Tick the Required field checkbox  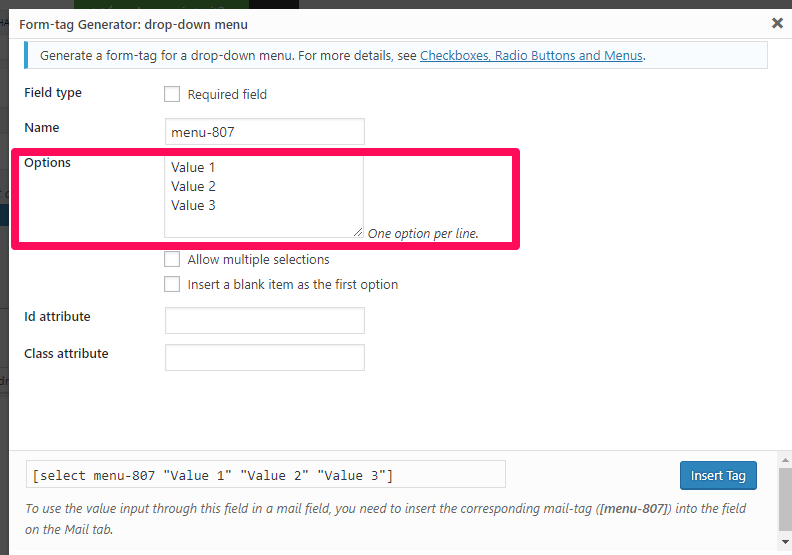point(172,94)
